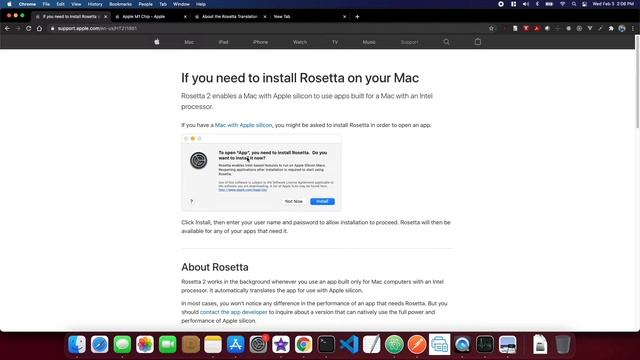Reload the current page
640x360 pixels.
(29, 29)
